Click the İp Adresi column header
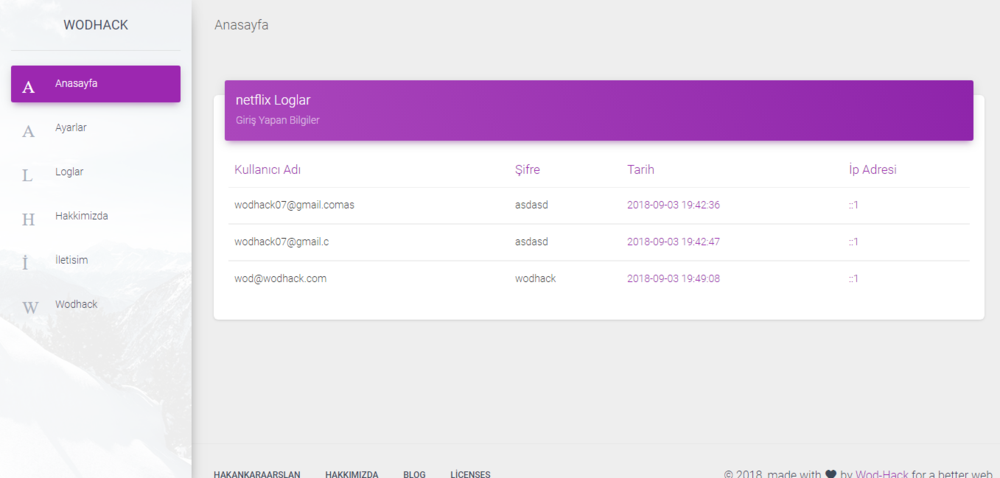Viewport: 1000px width, 478px height. click(x=872, y=170)
